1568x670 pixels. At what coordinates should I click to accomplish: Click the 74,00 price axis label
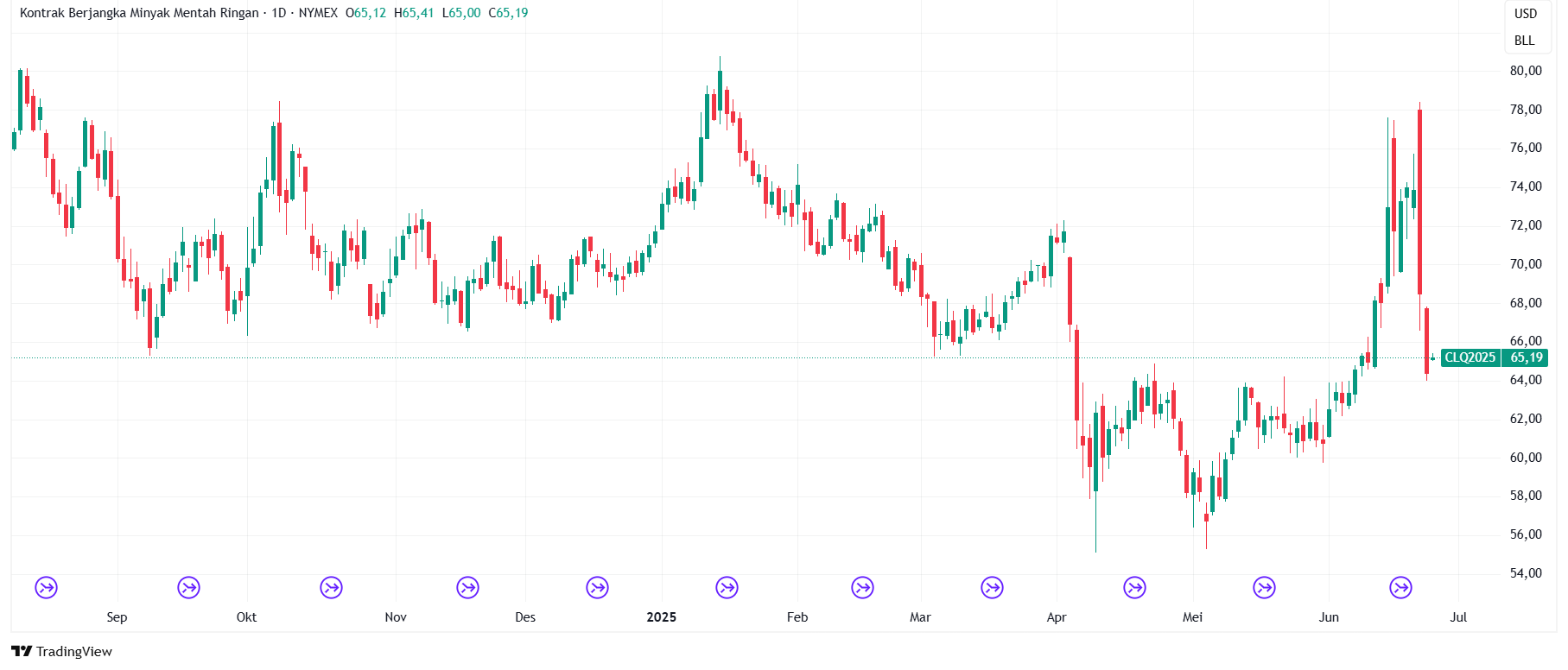pos(1526,186)
